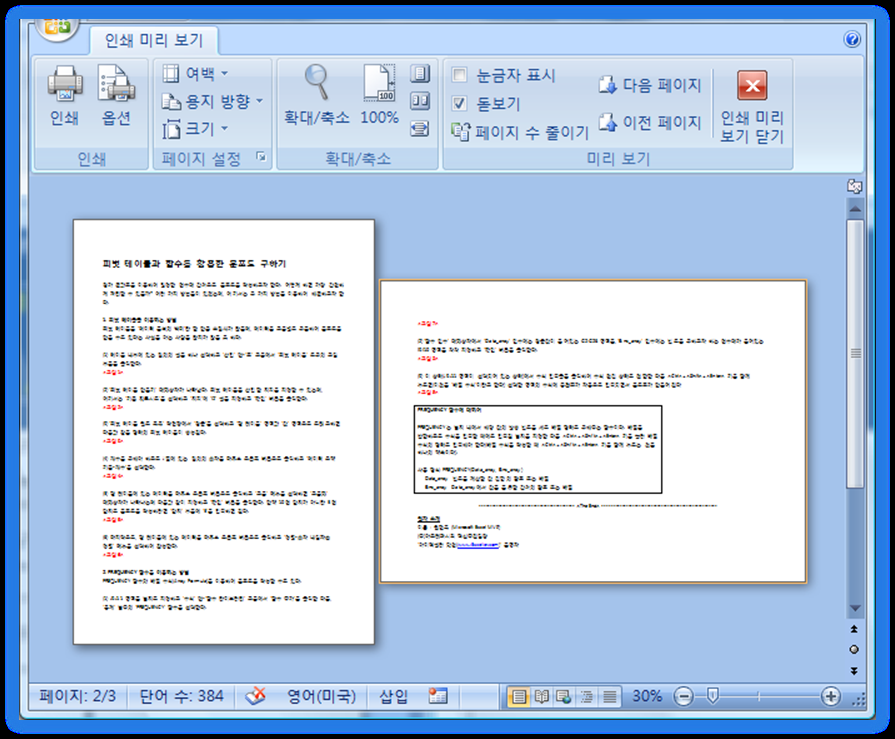
Task: Select the 인쇄 미리 보기 ribbon tab
Action: click(154, 40)
